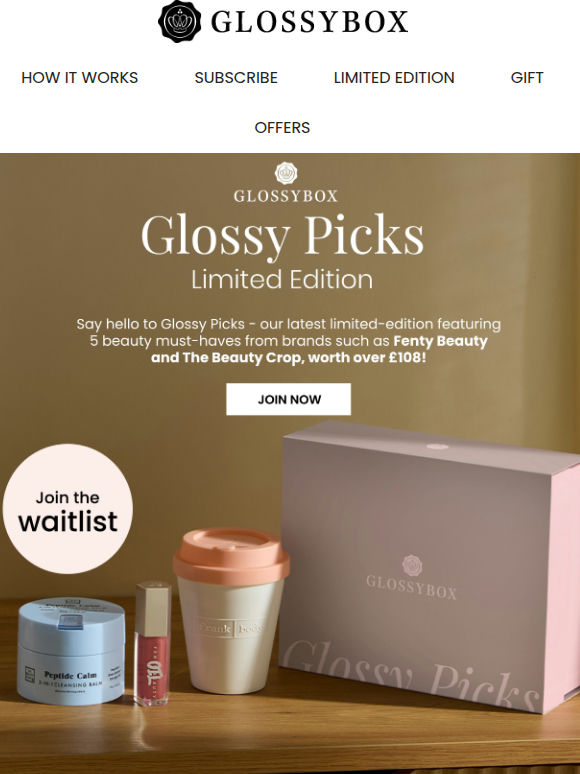Click the pink Glossy Picks gift box
580x774 pixels.
tap(429, 566)
